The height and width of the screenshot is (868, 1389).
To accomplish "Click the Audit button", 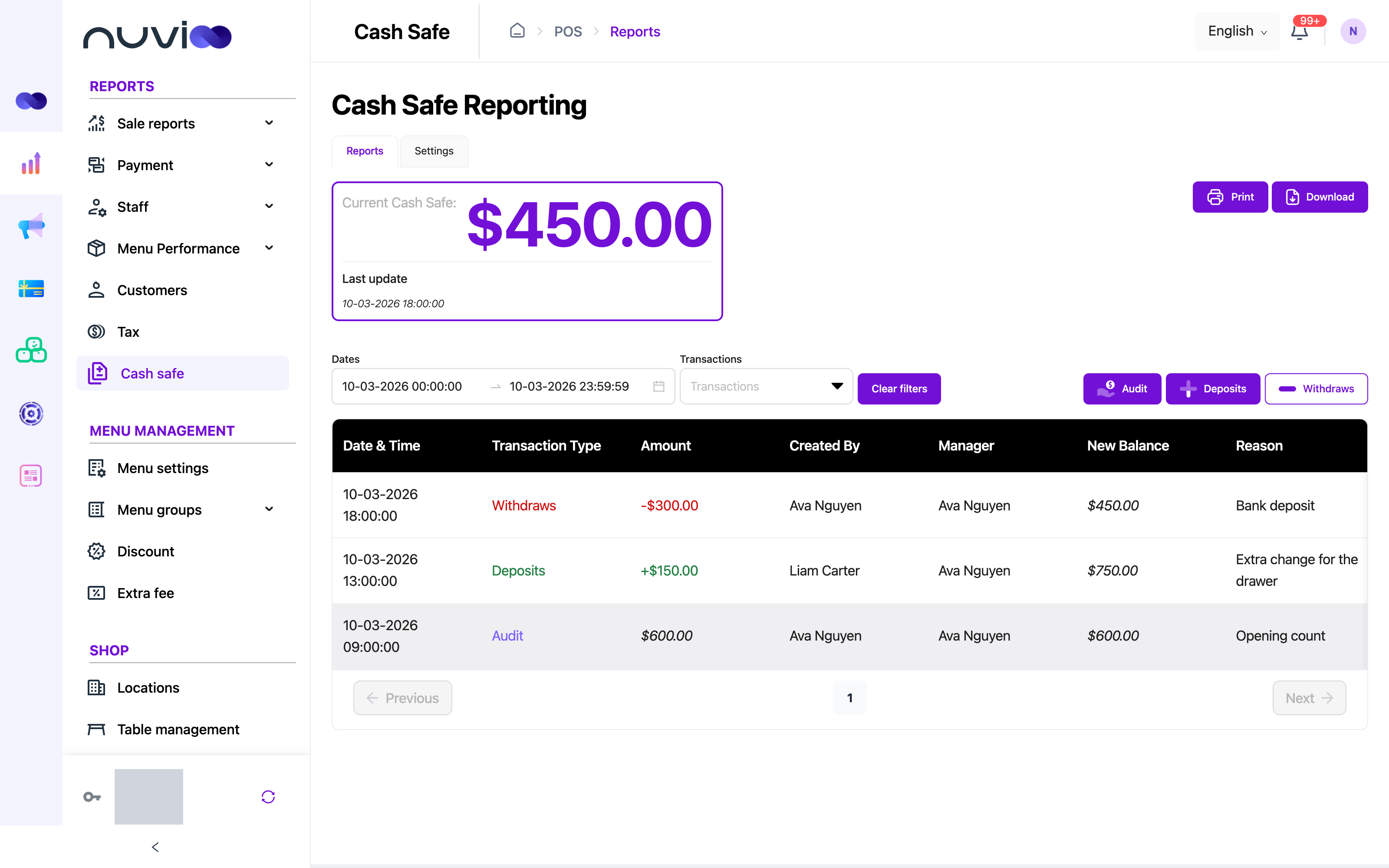I will (x=1122, y=389).
